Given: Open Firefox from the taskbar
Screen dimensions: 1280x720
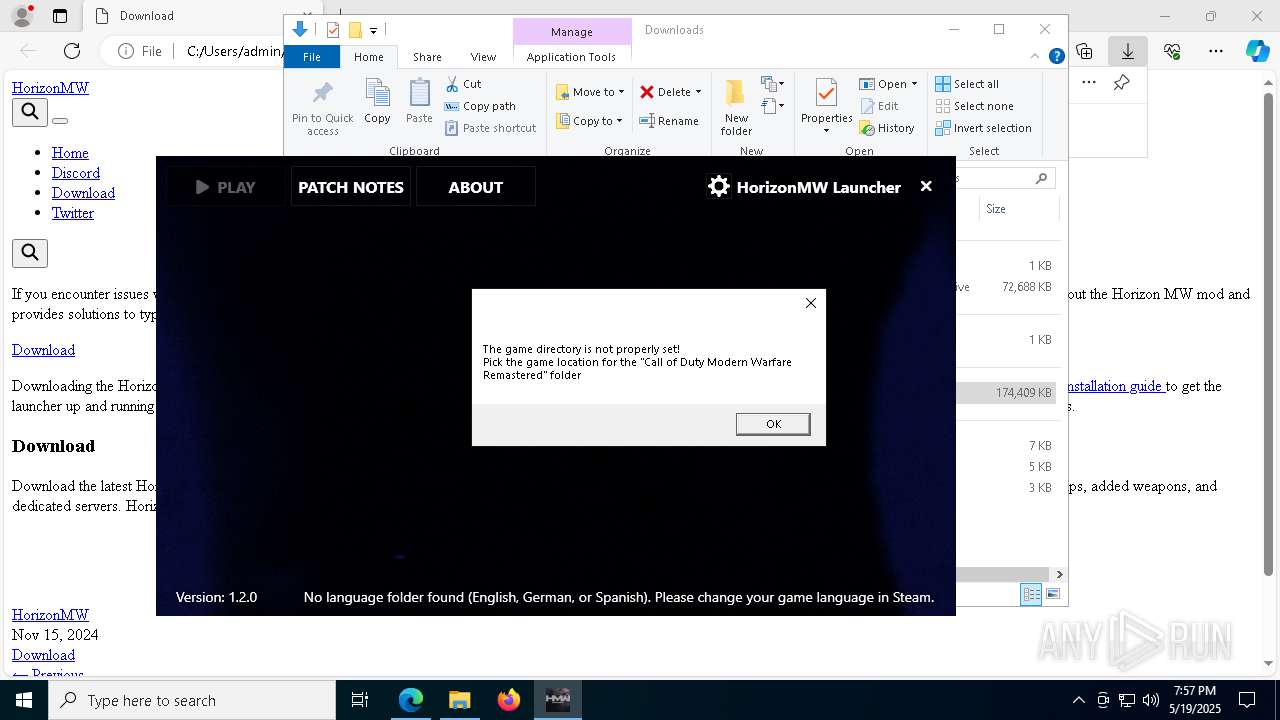Looking at the screenshot, I should pyautogui.click(x=508, y=700).
